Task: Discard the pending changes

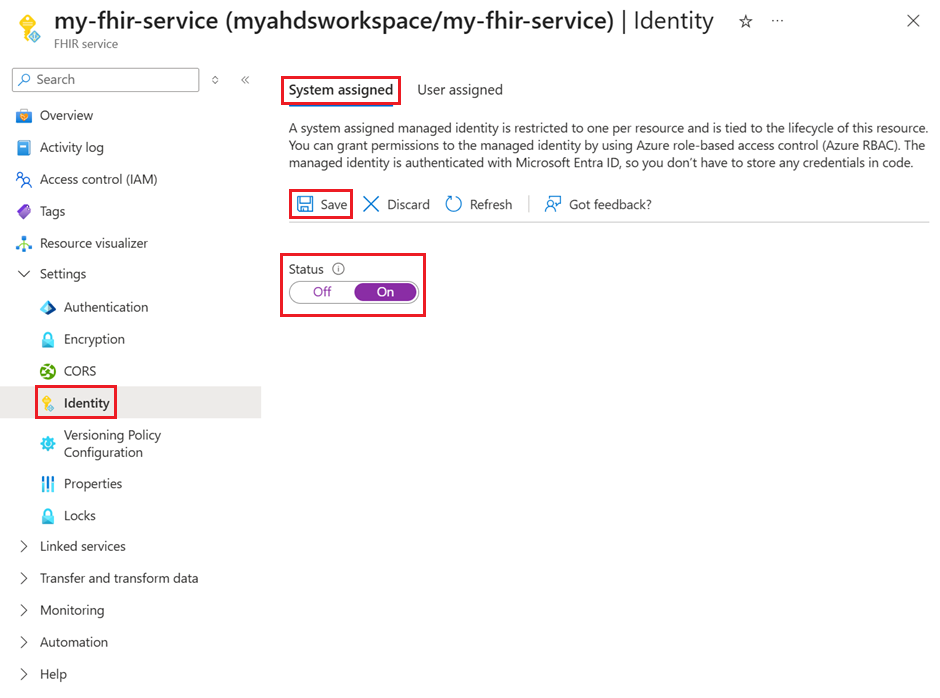Action: coord(397,203)
